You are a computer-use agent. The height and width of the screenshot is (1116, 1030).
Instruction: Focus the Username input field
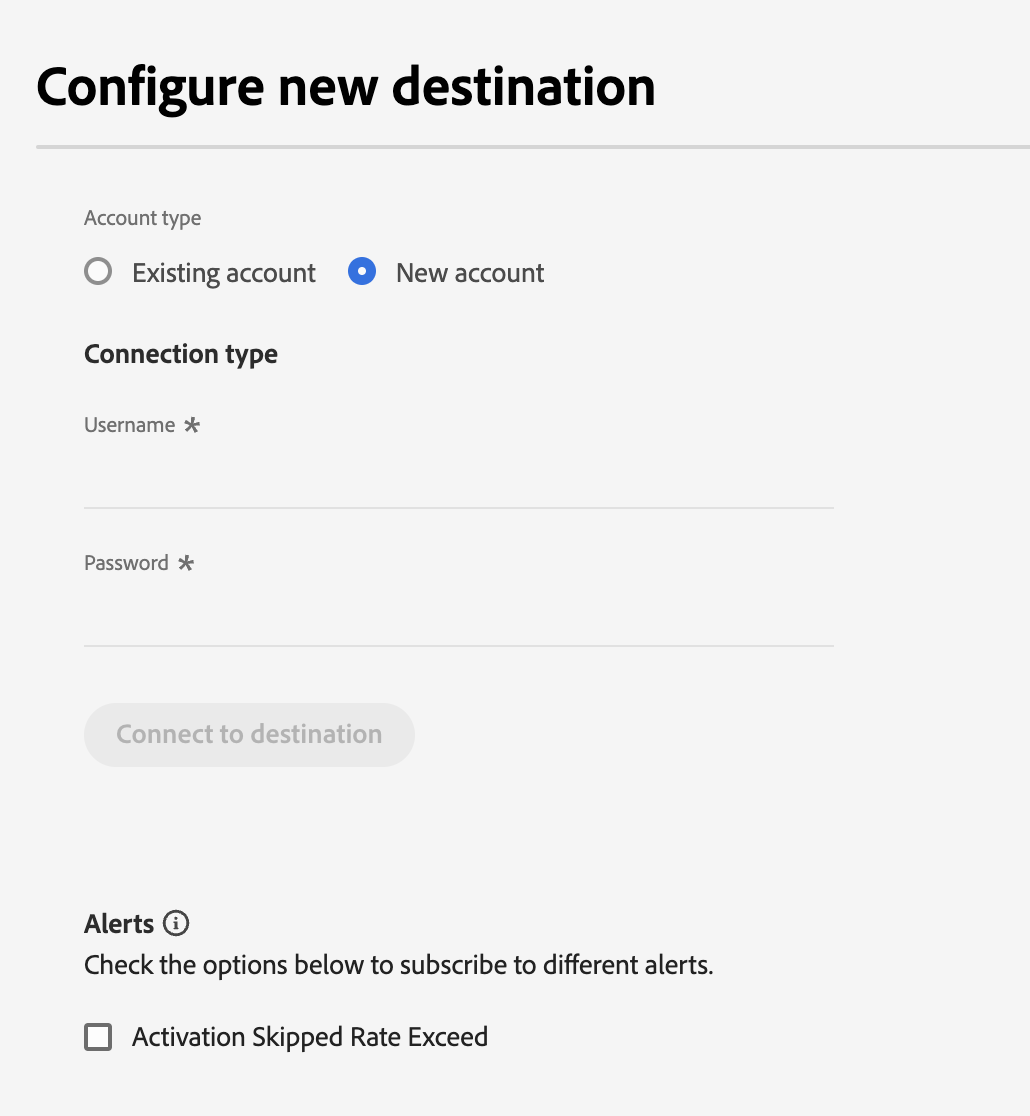point(458,478)
